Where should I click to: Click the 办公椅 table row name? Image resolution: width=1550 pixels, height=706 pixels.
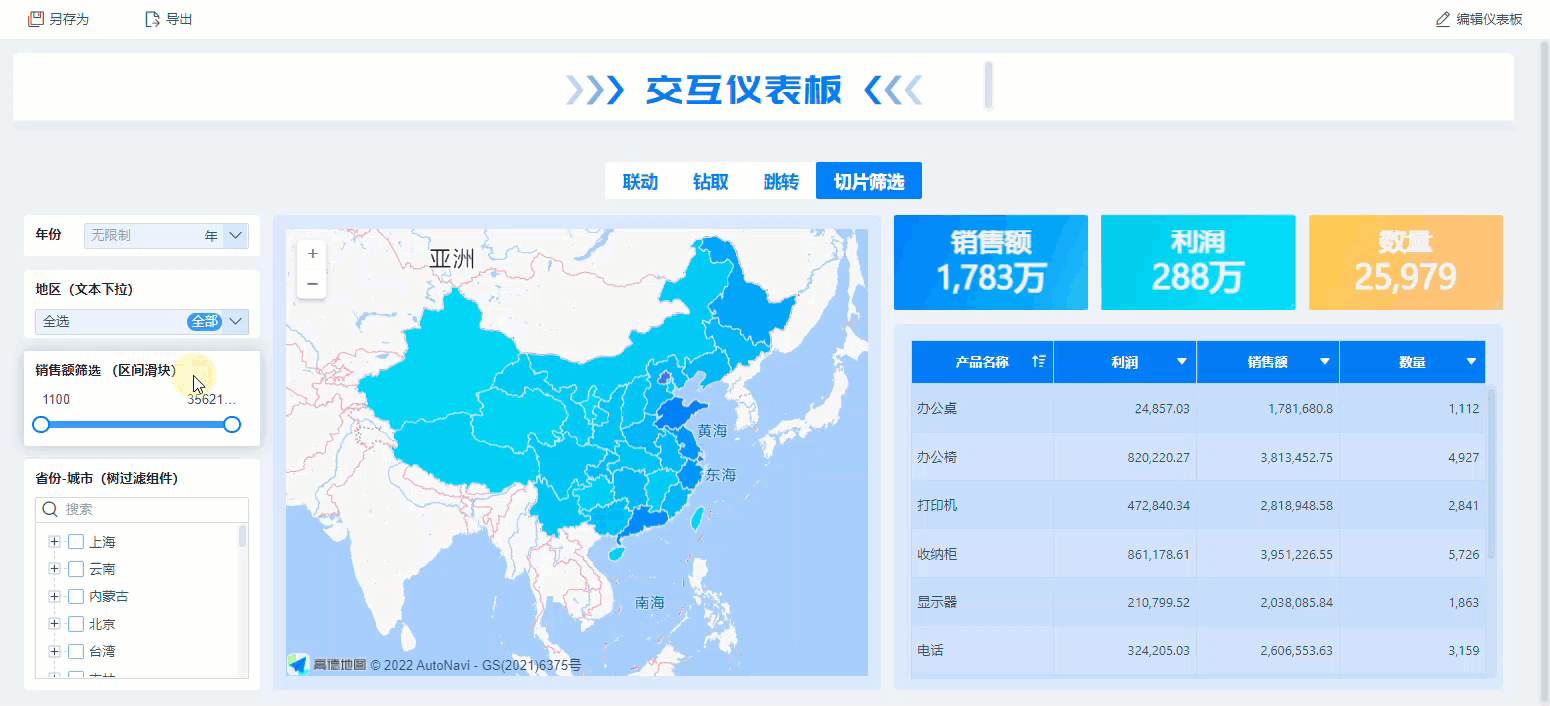coord(937,457)
